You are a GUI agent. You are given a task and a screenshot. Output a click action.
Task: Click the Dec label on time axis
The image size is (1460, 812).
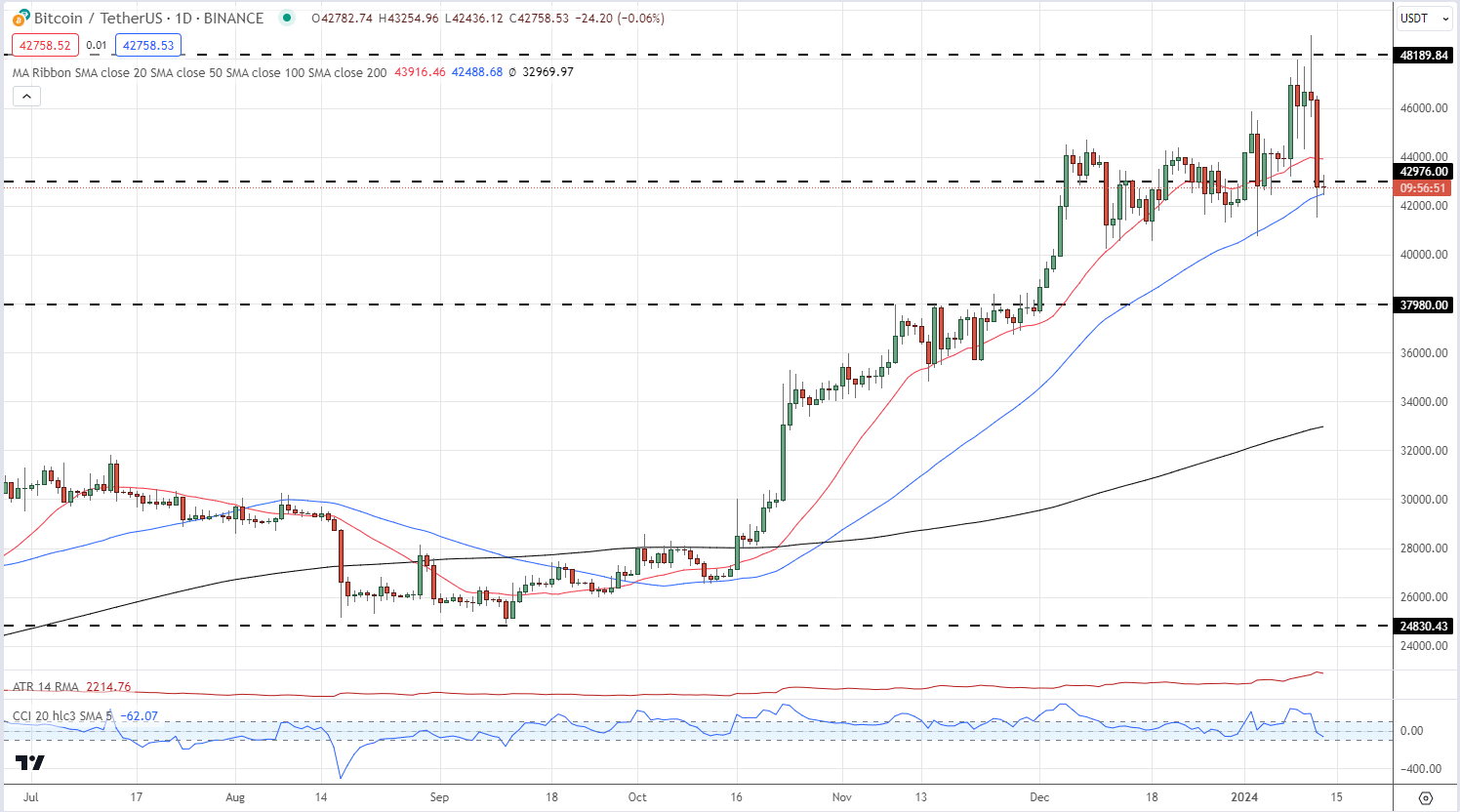pos(1040,797)
